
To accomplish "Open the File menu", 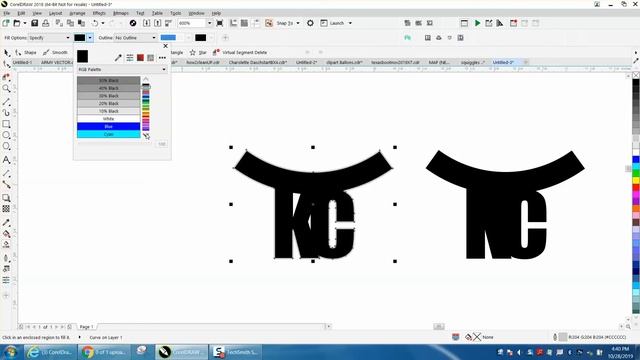I will [7, 13].
